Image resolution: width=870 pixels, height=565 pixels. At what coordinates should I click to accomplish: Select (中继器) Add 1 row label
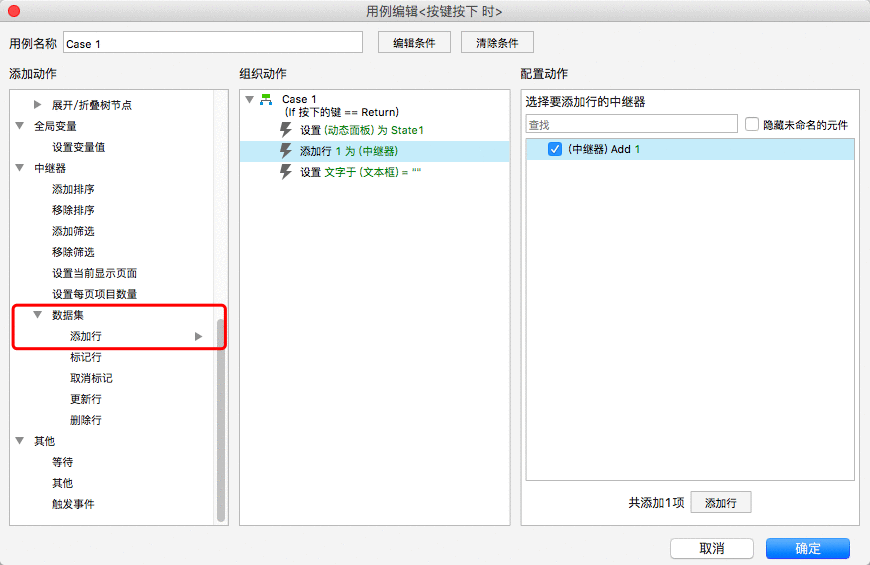(604, 149)
